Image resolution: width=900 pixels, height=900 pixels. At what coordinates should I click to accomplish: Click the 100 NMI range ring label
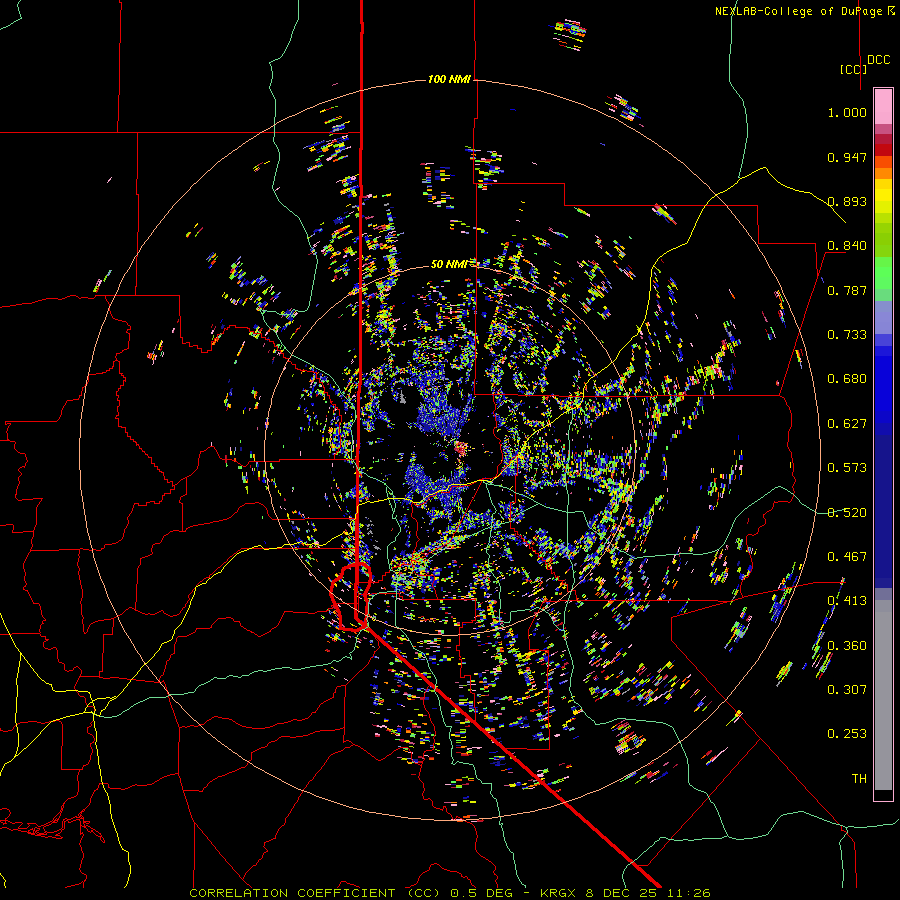point(449,79)
